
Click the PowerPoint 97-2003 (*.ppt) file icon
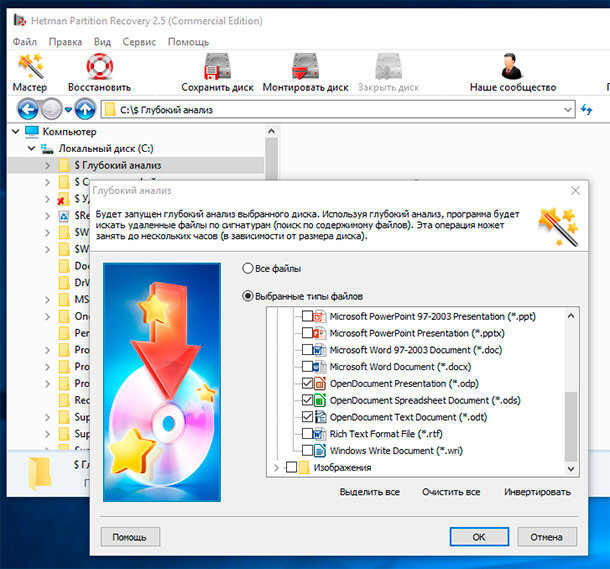[x=319, y=316]
